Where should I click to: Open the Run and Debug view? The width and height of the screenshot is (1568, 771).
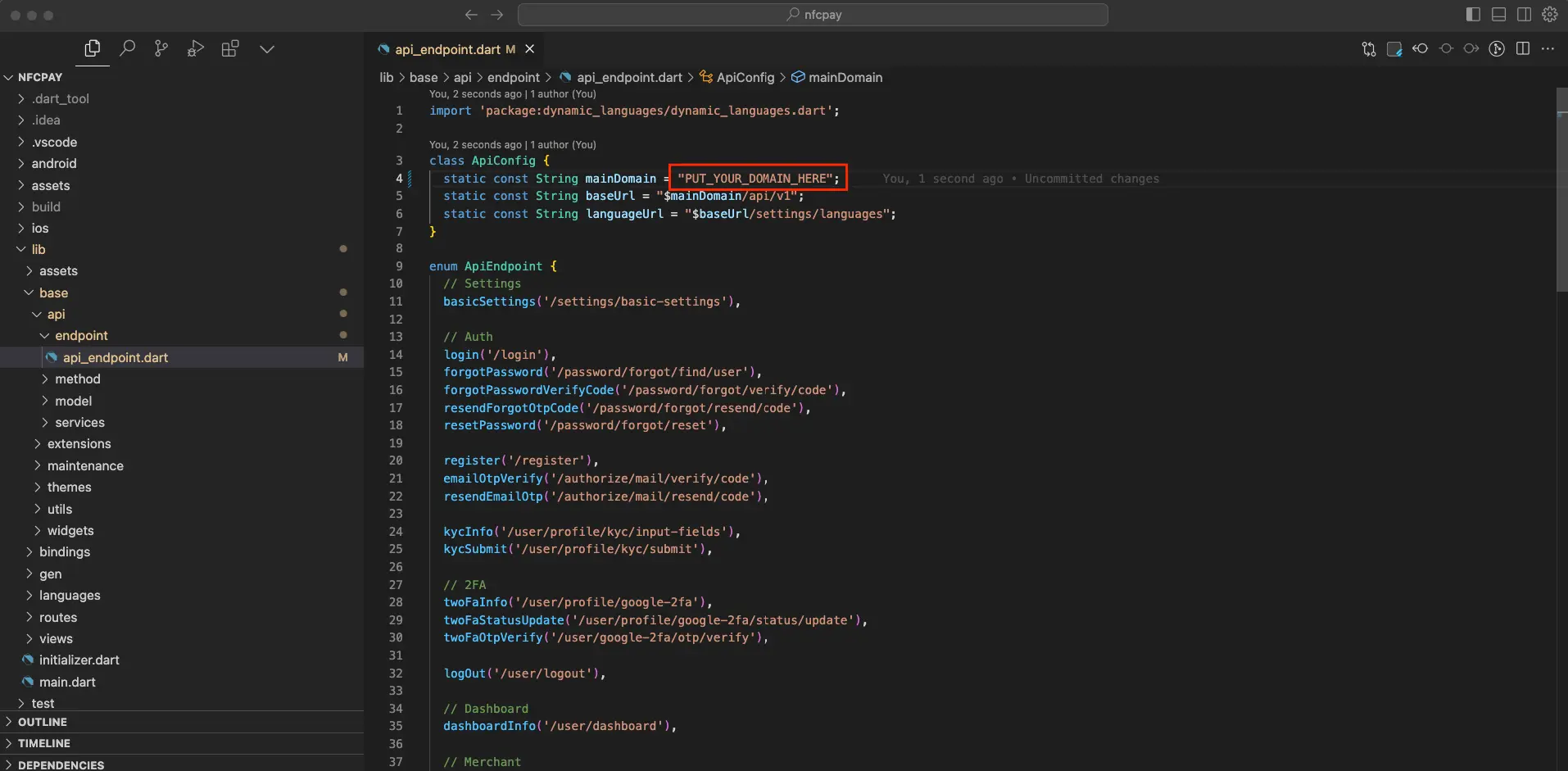[x=196, y=49]
